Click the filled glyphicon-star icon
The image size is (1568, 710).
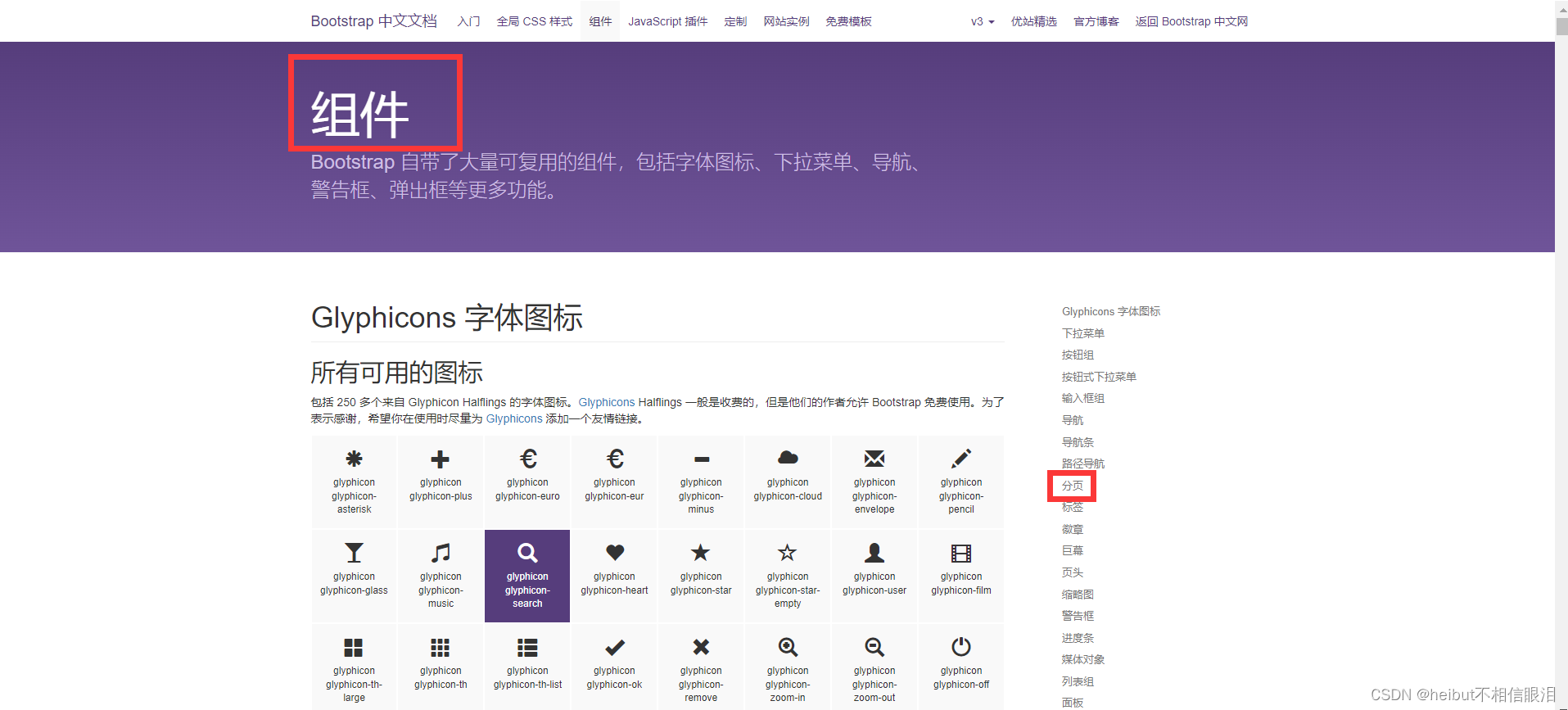pos(701,553)
